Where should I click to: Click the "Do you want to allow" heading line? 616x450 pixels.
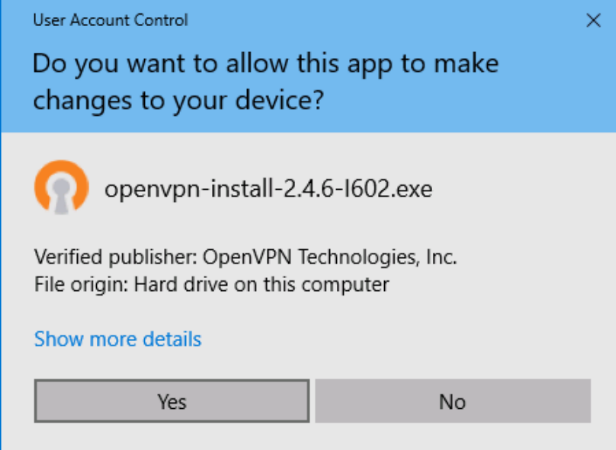[x=265, y=65]
